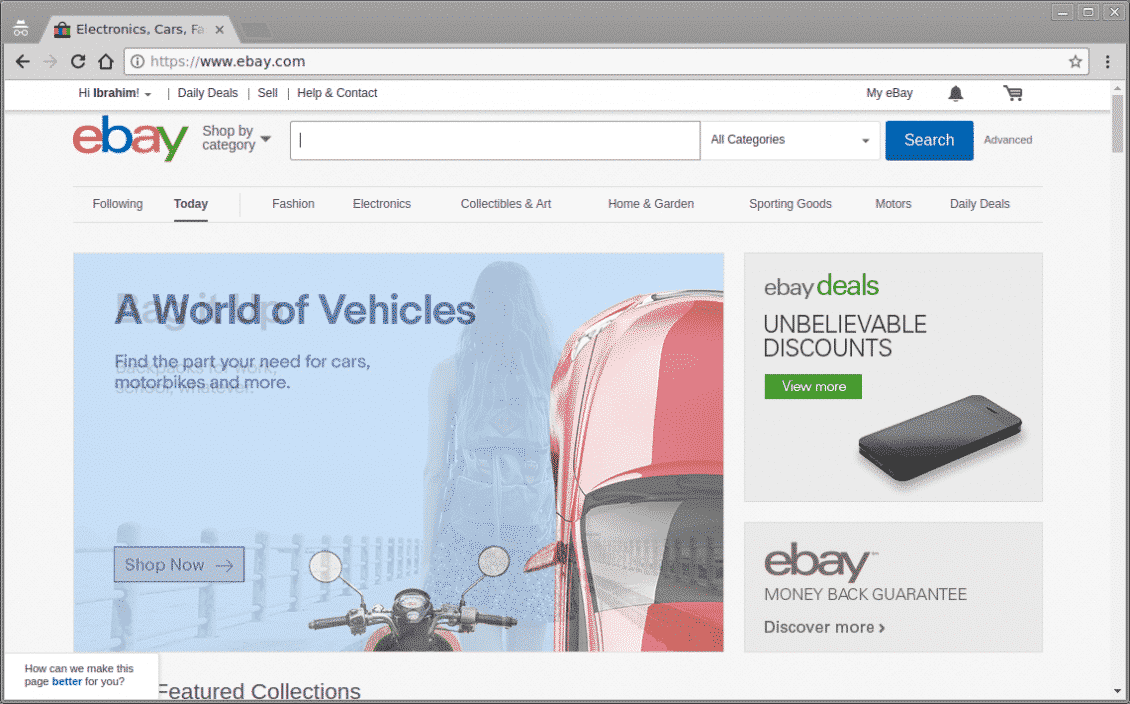Open the shopping cart

point(1013,93)
